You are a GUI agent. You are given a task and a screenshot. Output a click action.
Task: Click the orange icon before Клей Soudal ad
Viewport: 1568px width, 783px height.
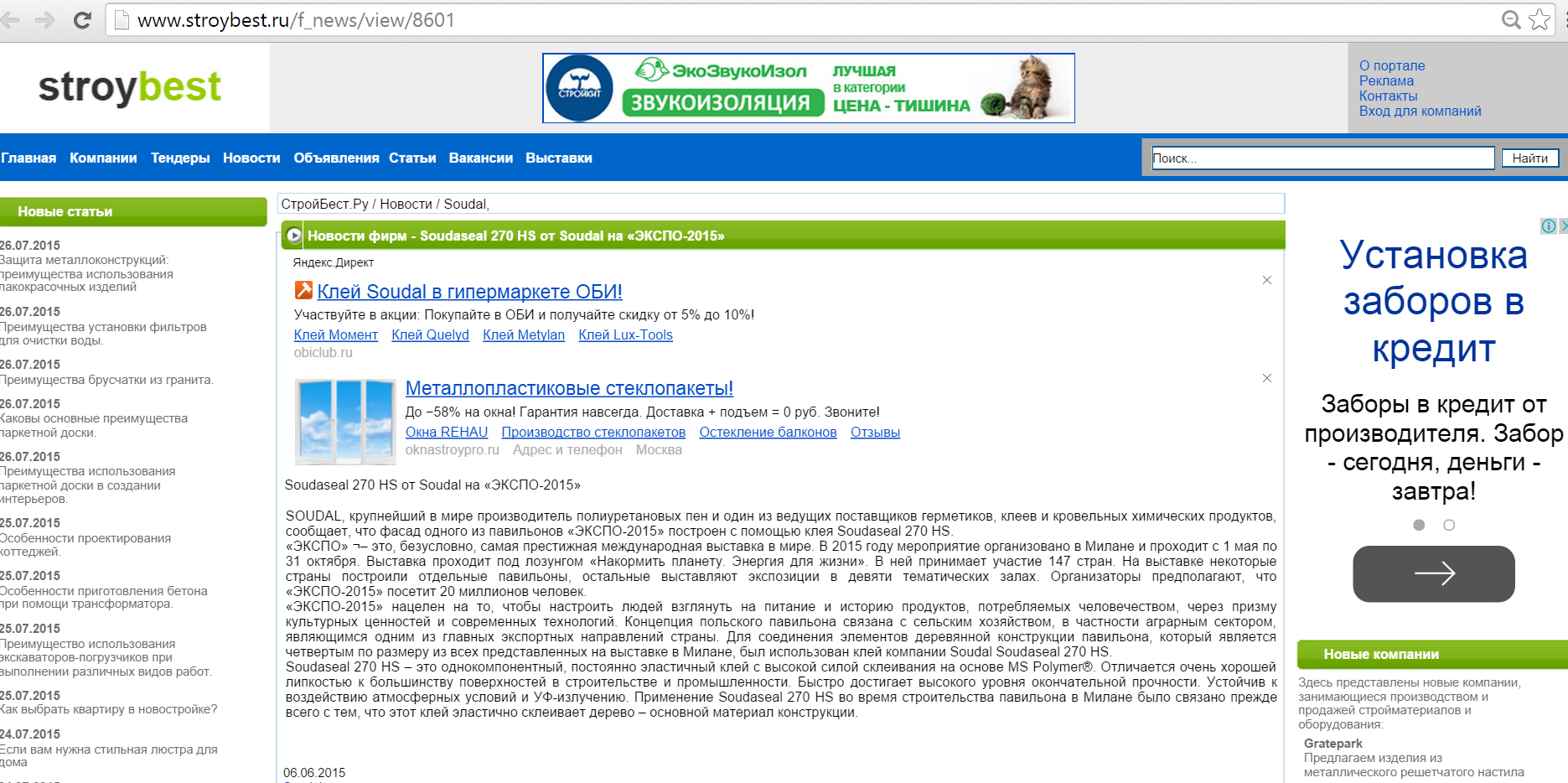[303, 291]
